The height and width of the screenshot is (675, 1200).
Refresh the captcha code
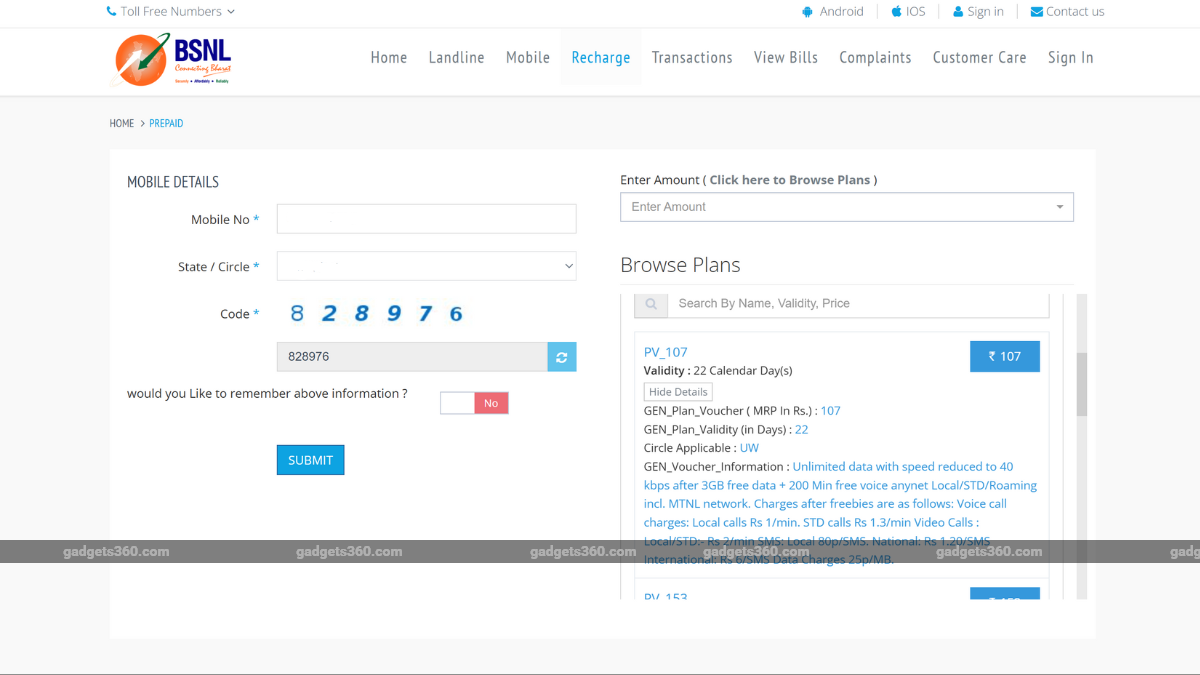click(562, 357)
